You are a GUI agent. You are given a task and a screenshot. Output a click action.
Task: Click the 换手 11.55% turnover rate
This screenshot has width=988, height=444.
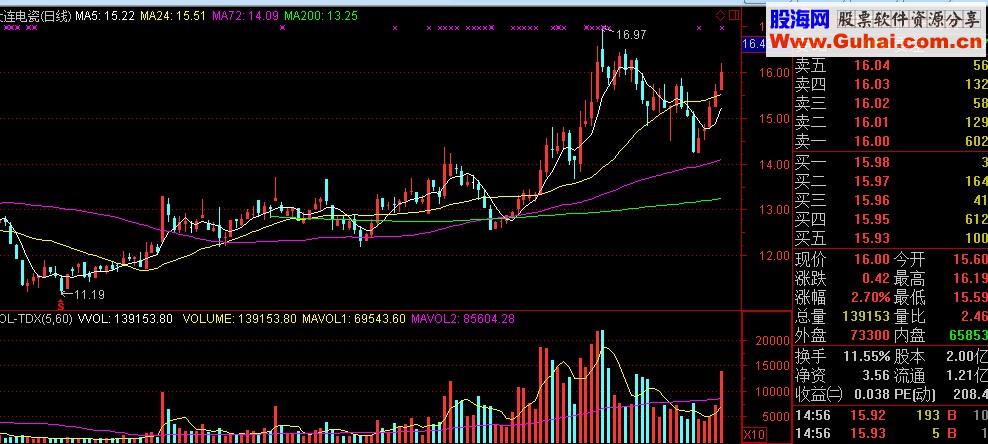[x=867, y=356]
